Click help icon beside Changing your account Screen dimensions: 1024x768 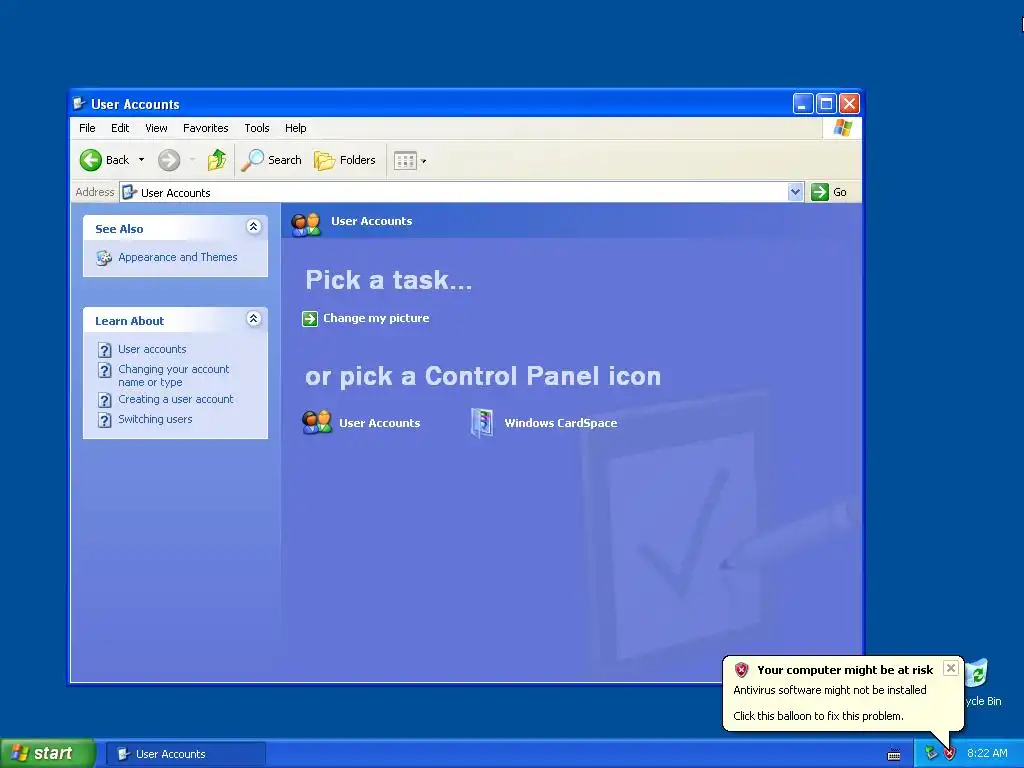[x=104, y=370]
